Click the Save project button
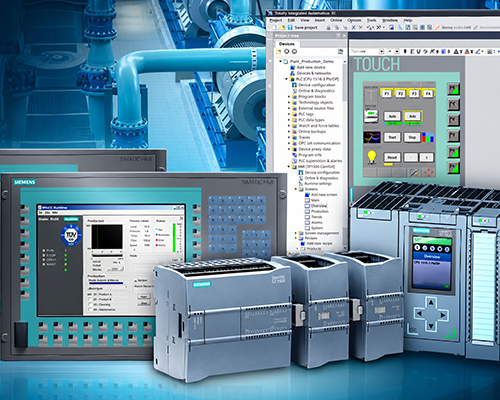 click(x=303, y=27)
